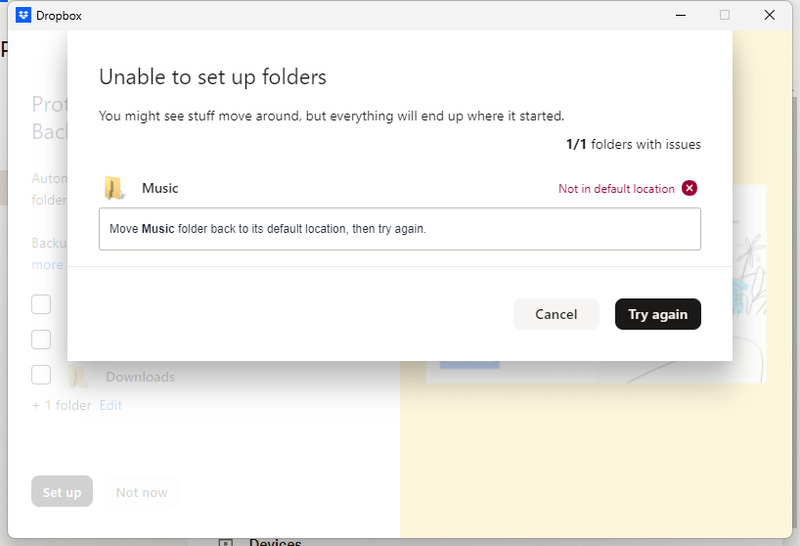Click the Dropbox logo in the title bar
The height and width of the screenshot is (546, 800).
(x=24, y=15)
